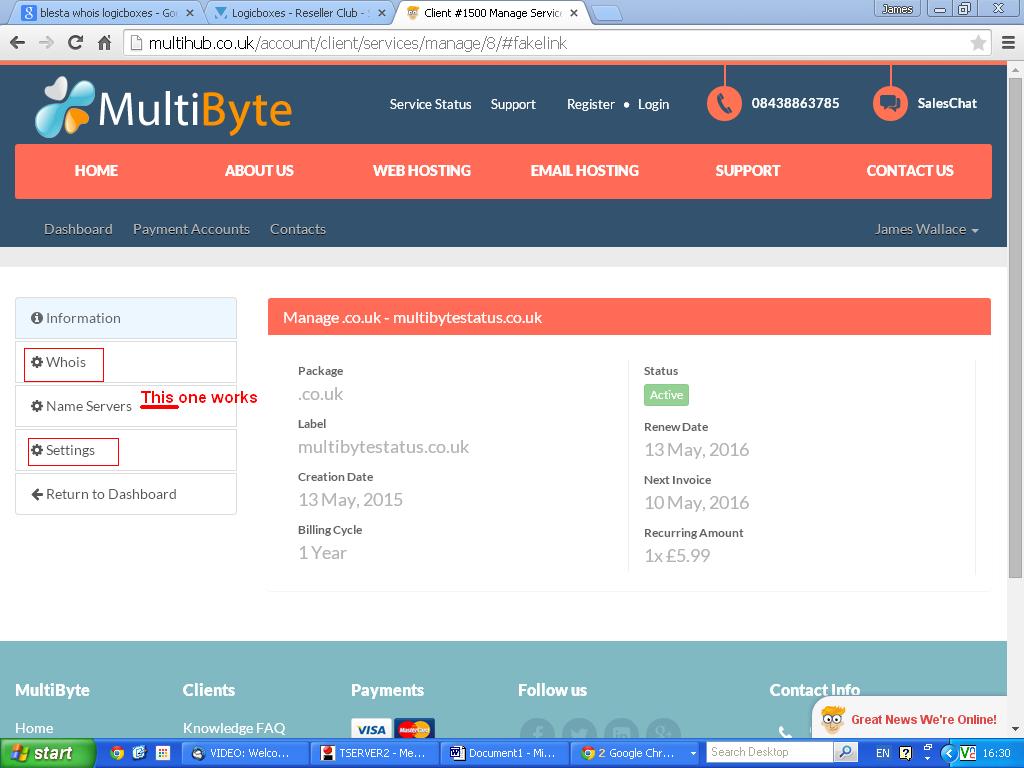Select the Client #1500 Manage Service tab

click(491, 12)
